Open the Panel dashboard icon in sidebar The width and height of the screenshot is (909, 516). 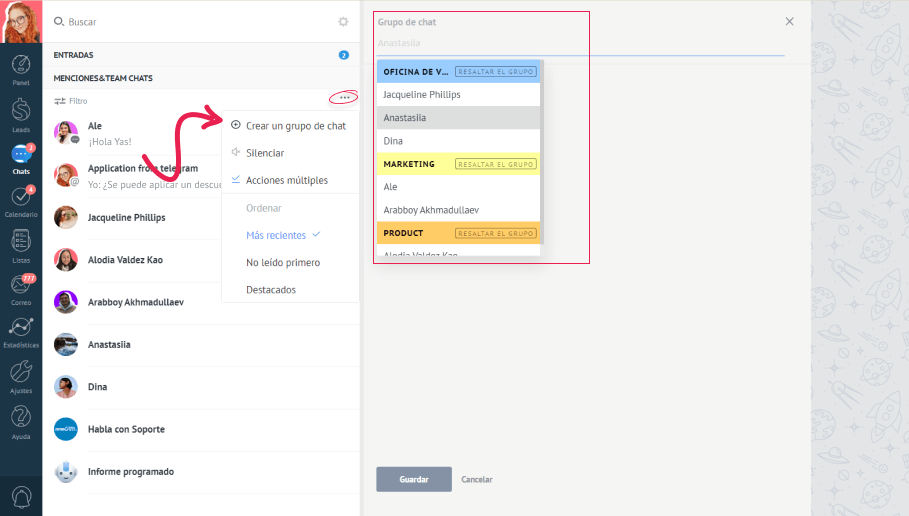[20, 67]
